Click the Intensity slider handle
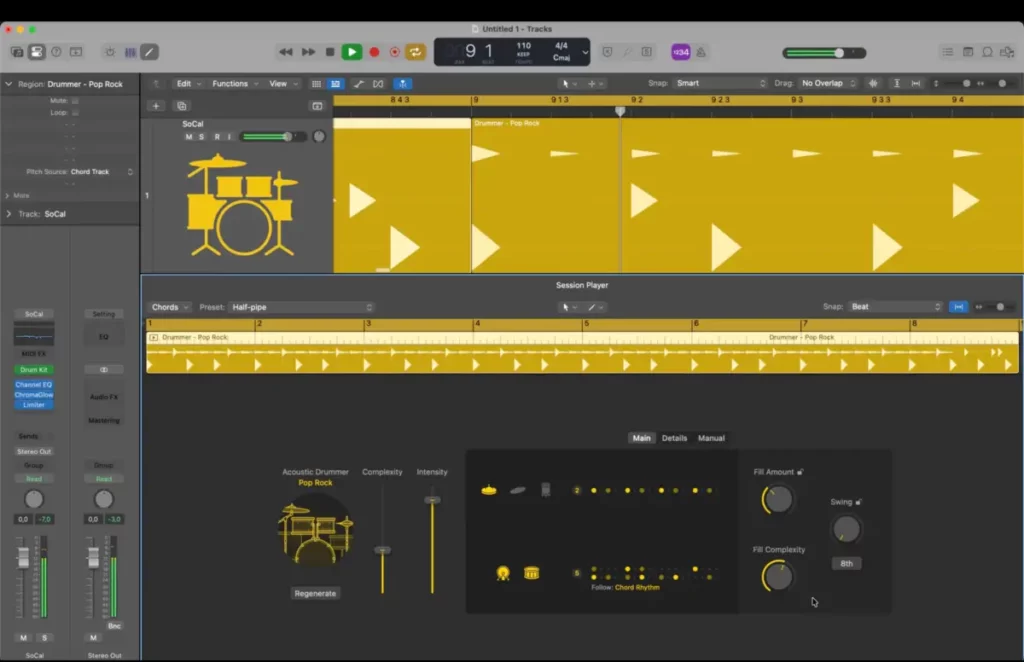 (x=432, y=499)
